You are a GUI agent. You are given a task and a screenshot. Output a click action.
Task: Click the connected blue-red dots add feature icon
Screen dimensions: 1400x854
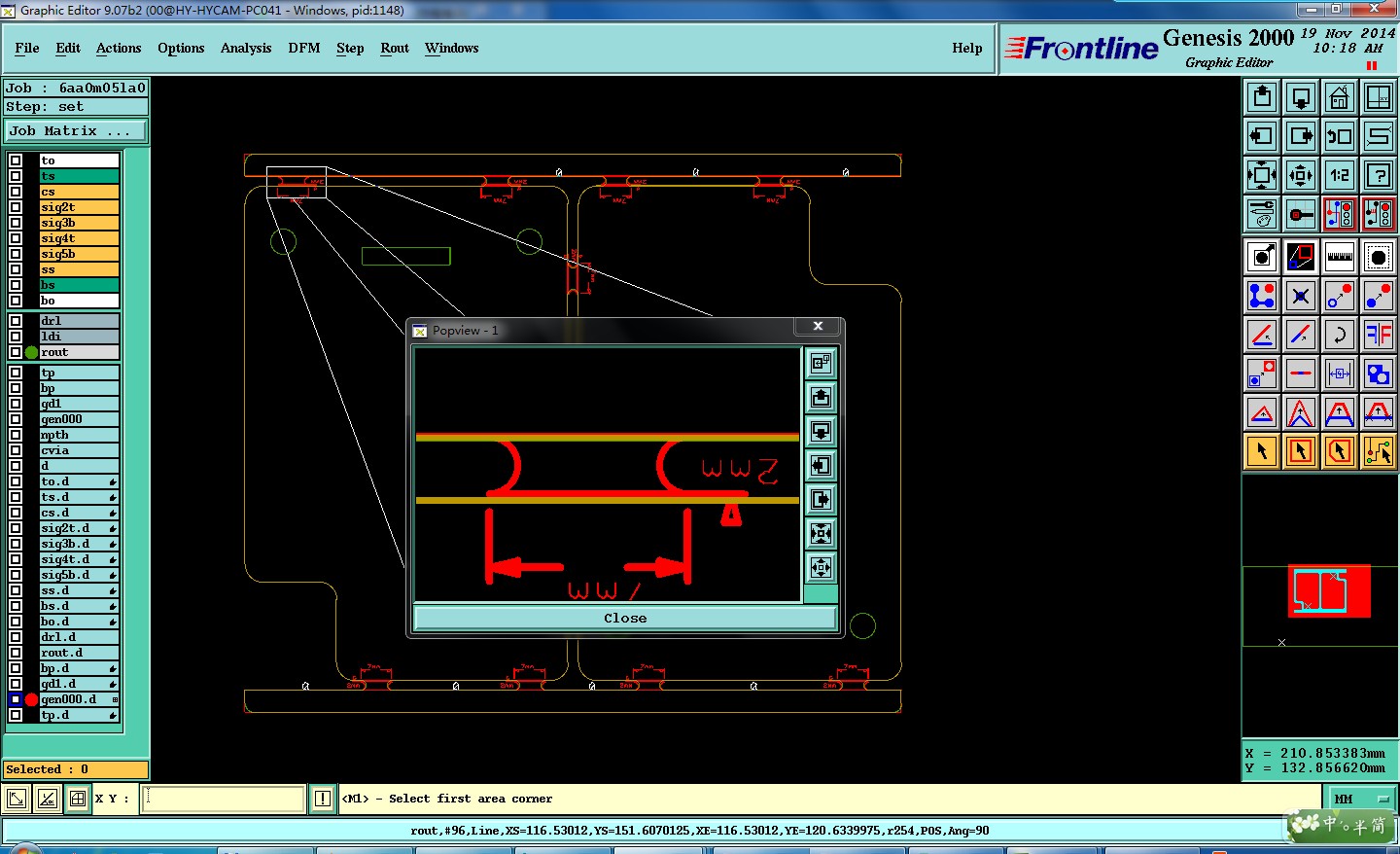(1262, 296)
